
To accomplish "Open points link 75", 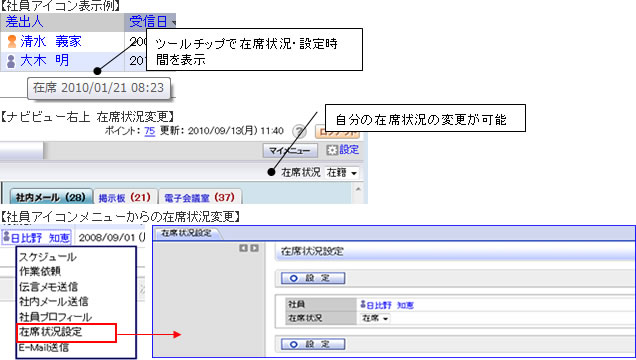I will [x=149, y=131].
